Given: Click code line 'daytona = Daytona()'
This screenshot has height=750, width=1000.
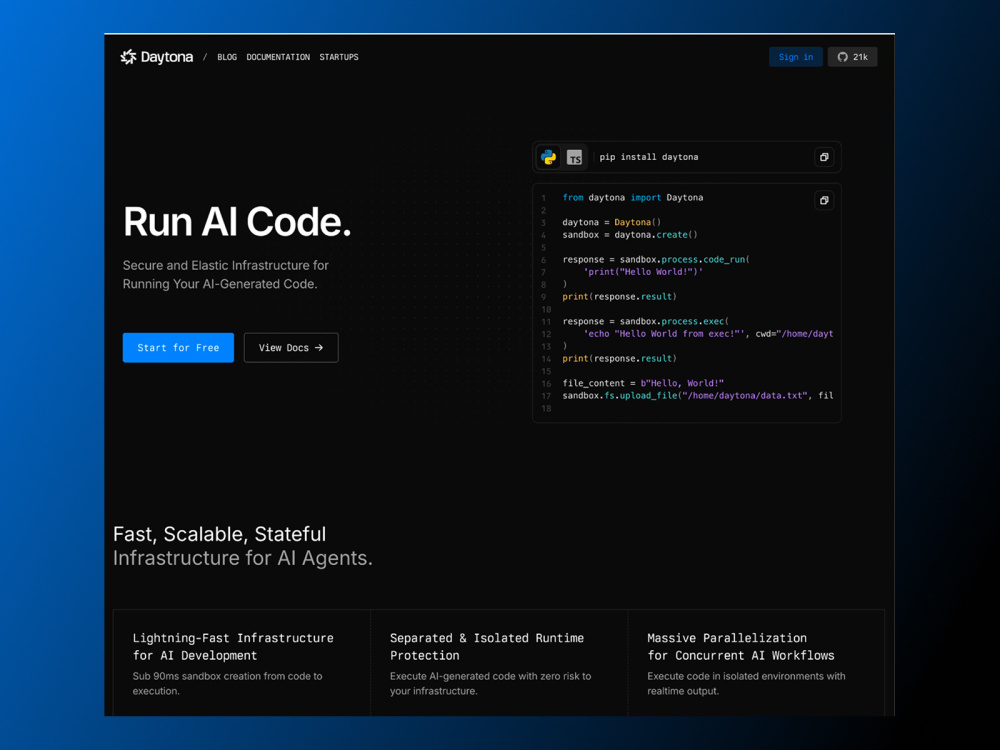Looking at the screenshot, I should pyautogui.click(x=611, y=223).
